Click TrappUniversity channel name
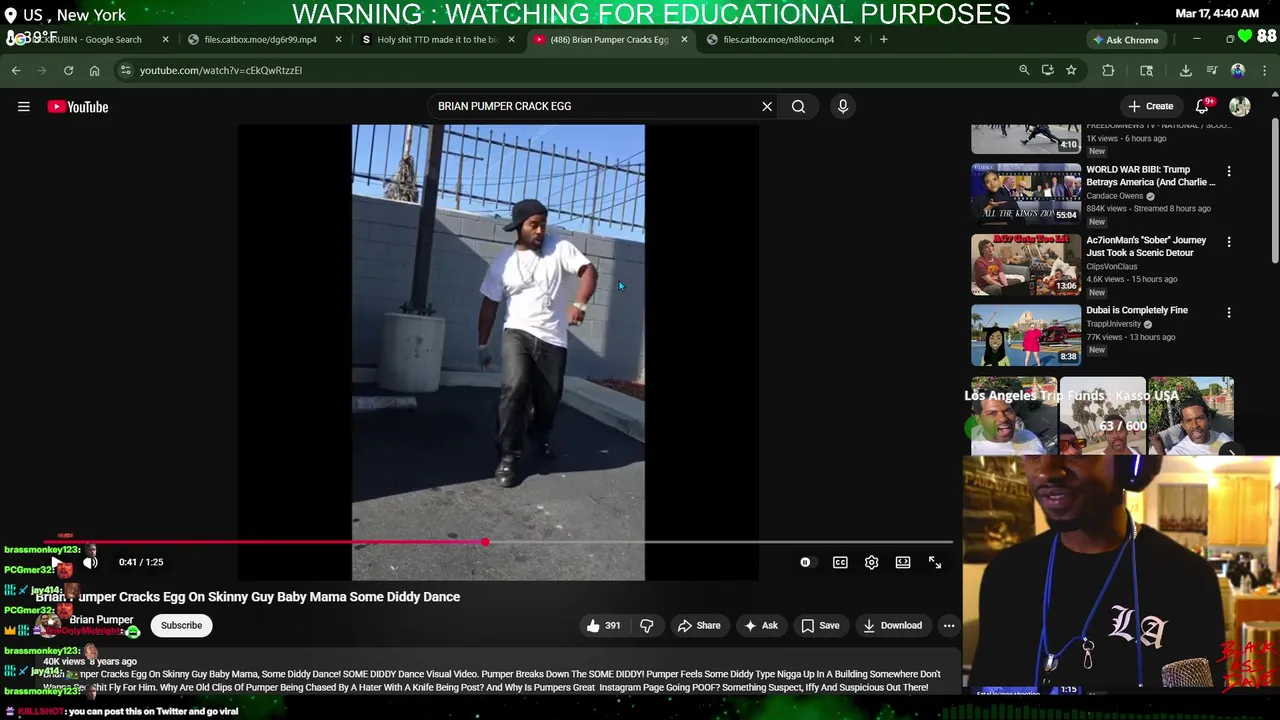The height and width of the screenshot is (720, 1280). pos(1113,324)
